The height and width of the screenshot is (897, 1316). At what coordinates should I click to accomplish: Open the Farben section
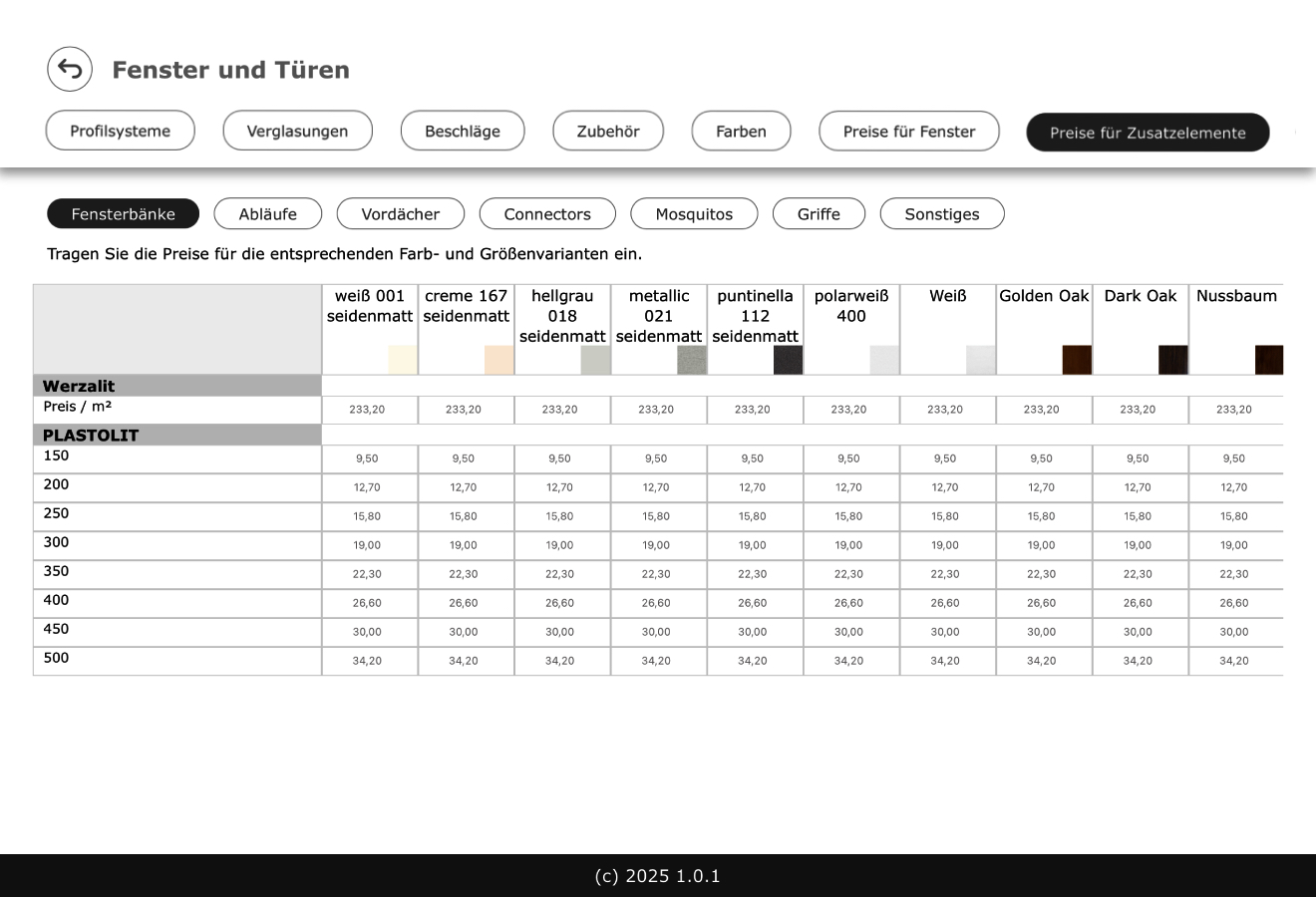(x=741, y=131)
